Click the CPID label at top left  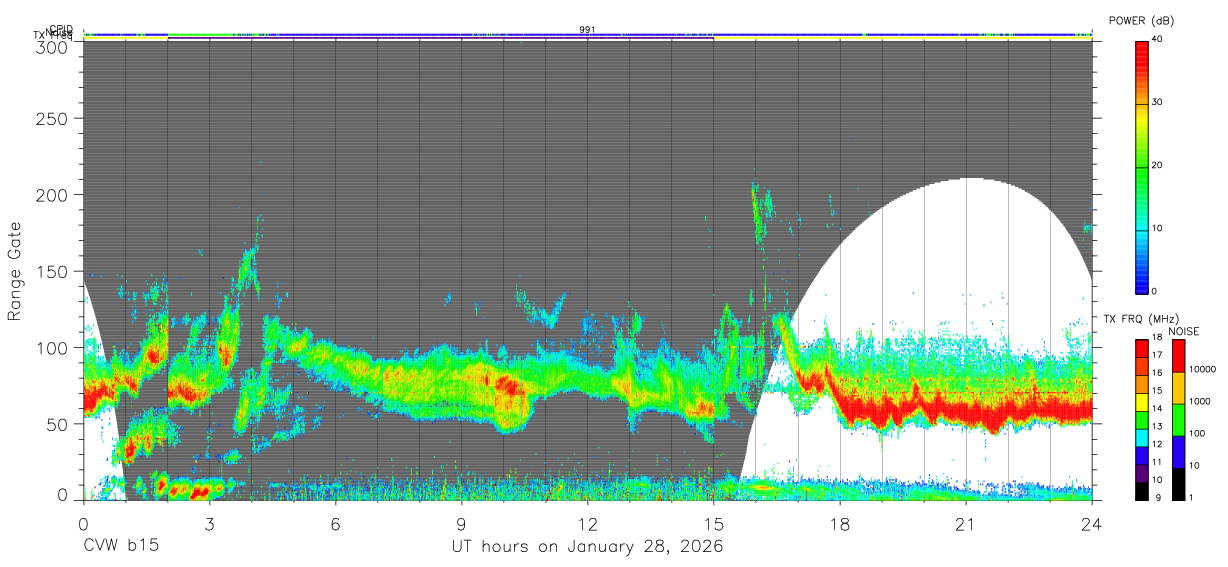click(61, 29)
